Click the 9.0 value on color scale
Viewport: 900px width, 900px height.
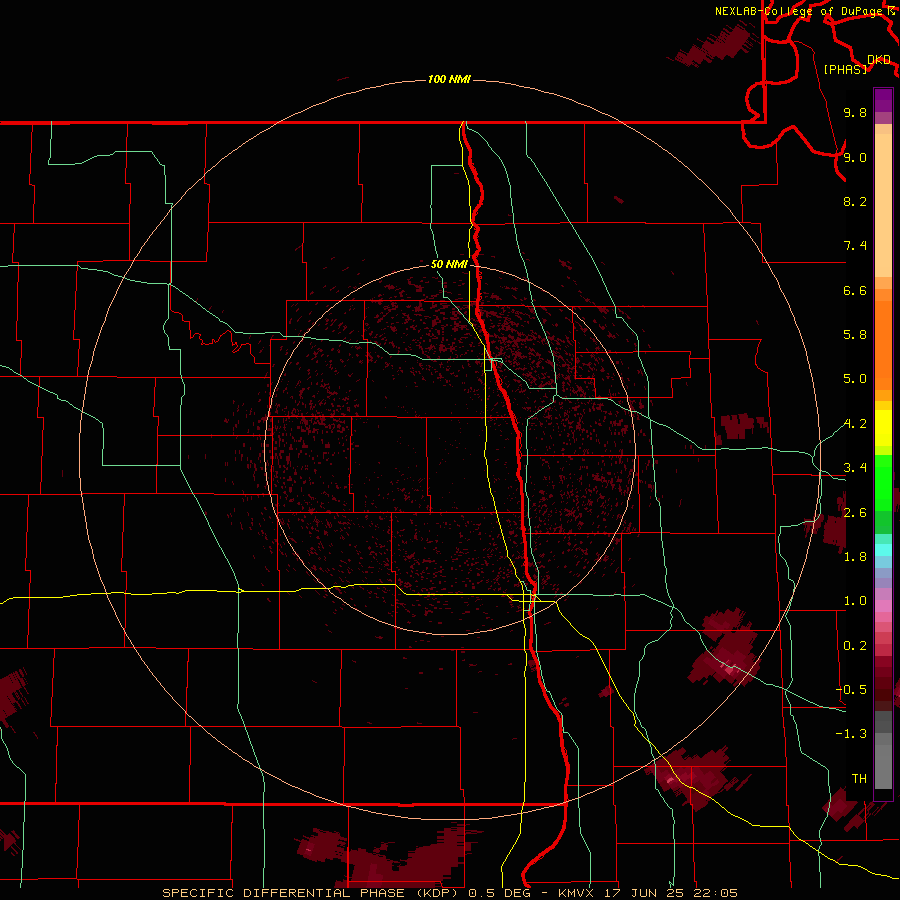855,157
